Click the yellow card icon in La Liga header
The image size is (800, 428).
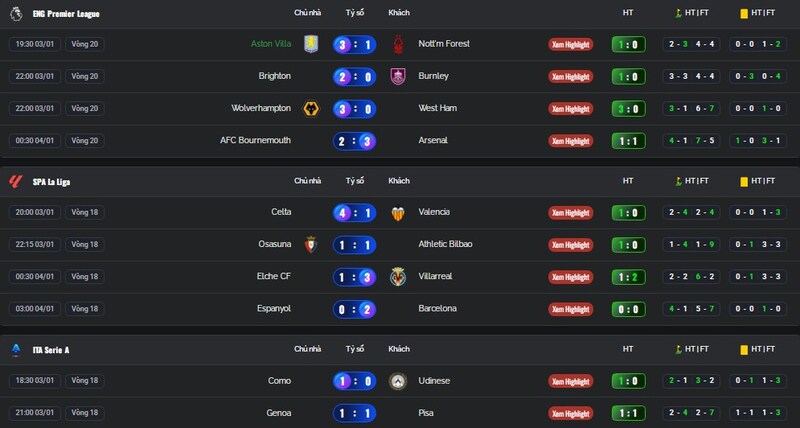tap(744, 181)
